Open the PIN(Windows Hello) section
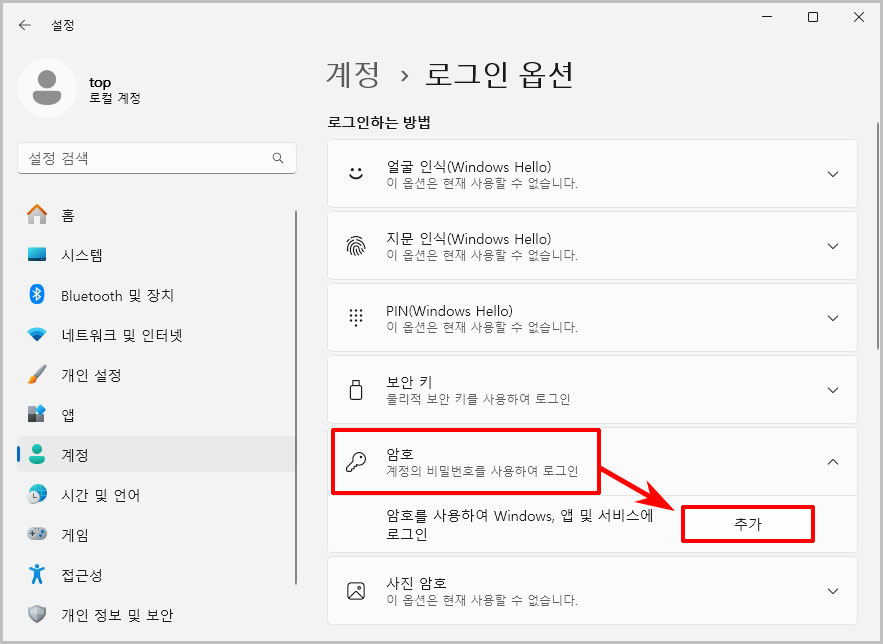The image size is (883, 644). [x=833, y=317]
